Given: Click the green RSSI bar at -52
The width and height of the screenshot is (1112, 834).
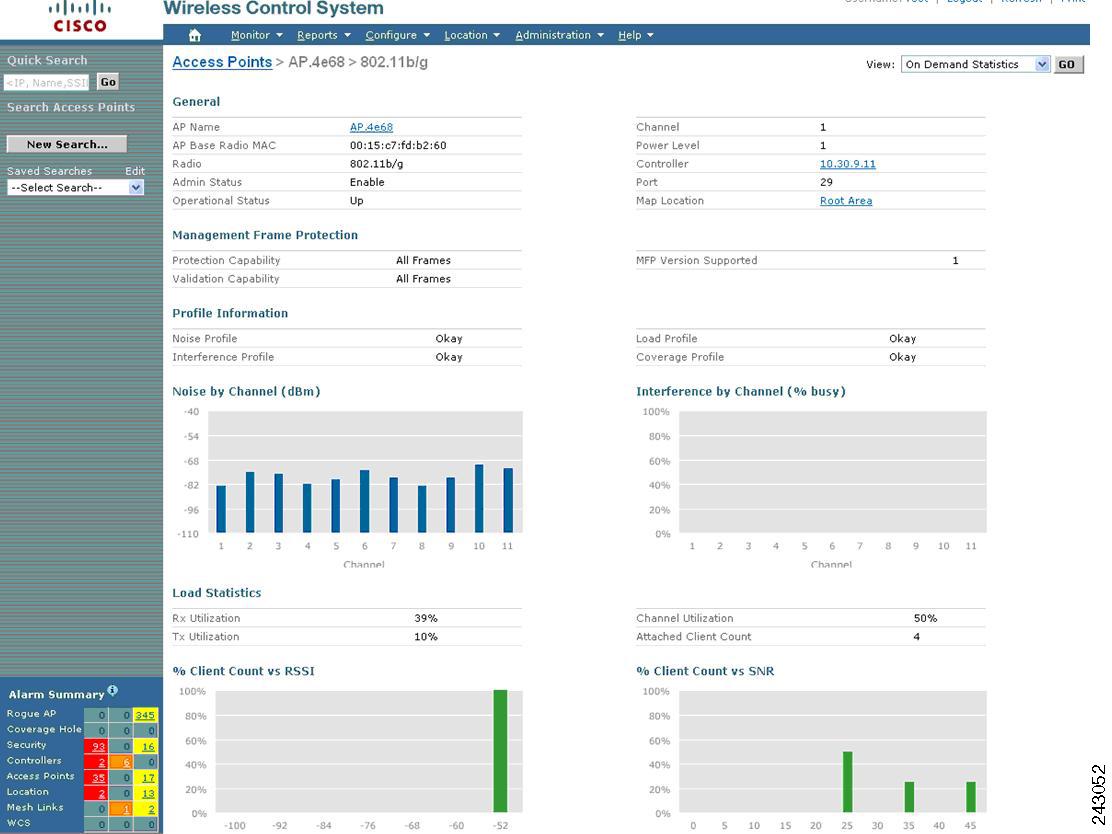Looking at the screenshot, I should coord(501,751).
